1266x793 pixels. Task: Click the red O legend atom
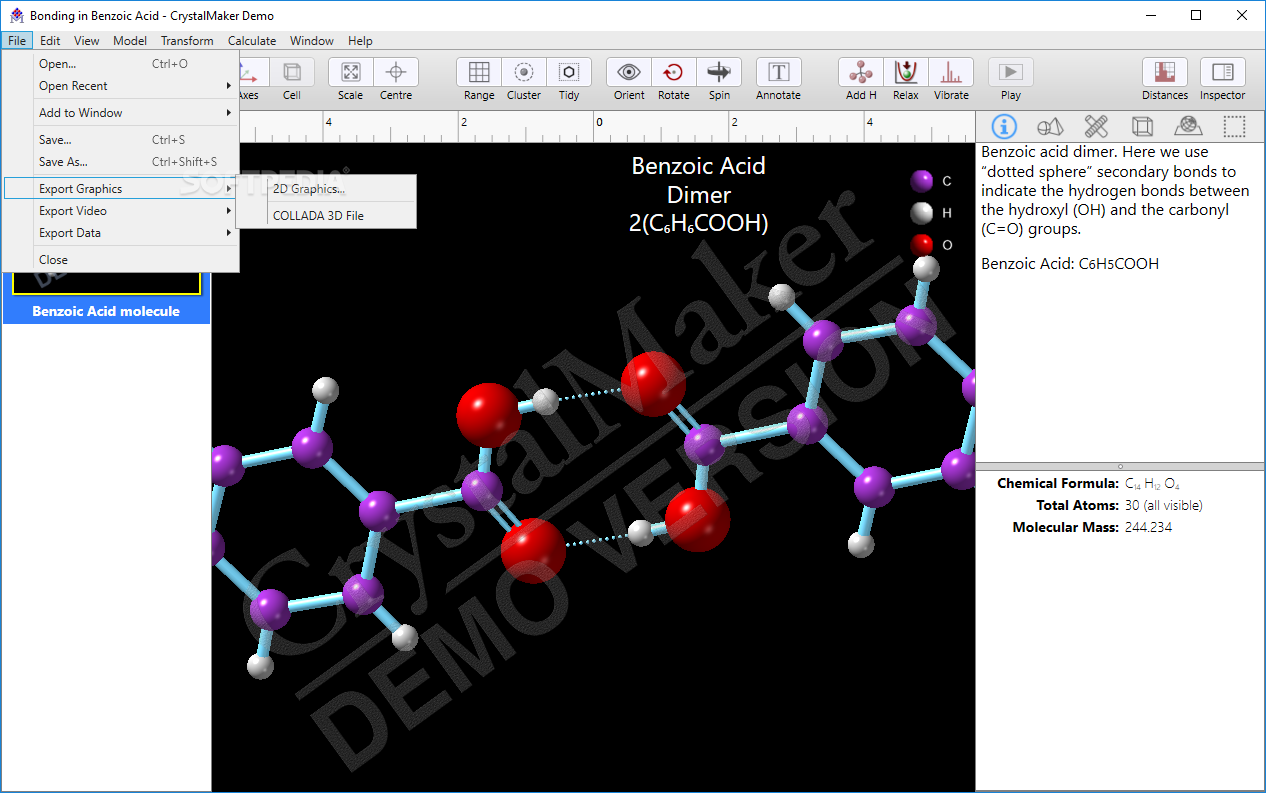[x=921, y=244]
